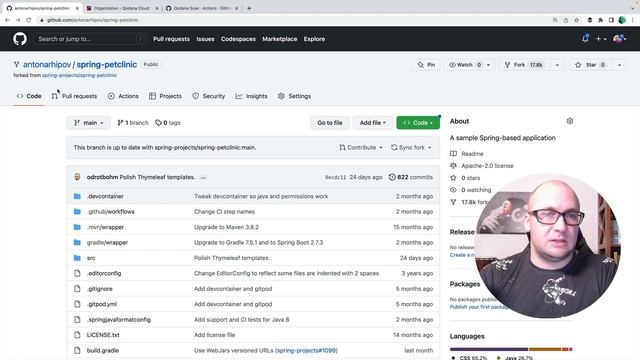Open spring-projects#1099 issue link
This screenshot has height=360, width=640.
[x=307, y=350]
